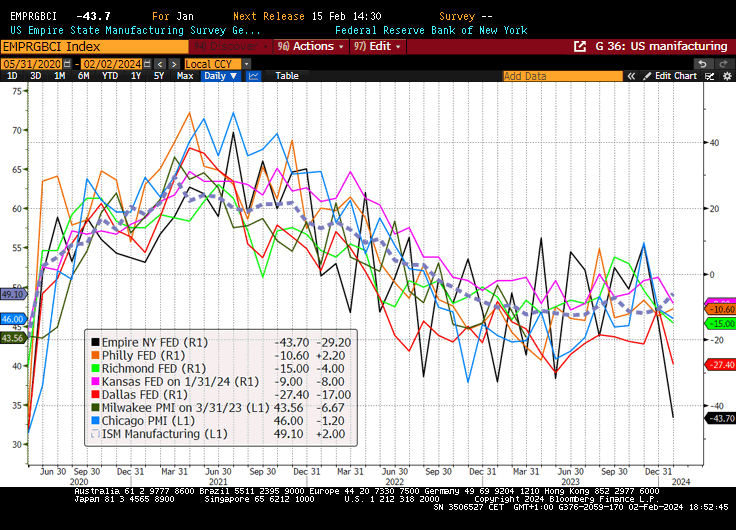This screenshot has height=530, width=736.
Task: Click the Richmond FED (R1) legend label
Action: pos(154,369)
